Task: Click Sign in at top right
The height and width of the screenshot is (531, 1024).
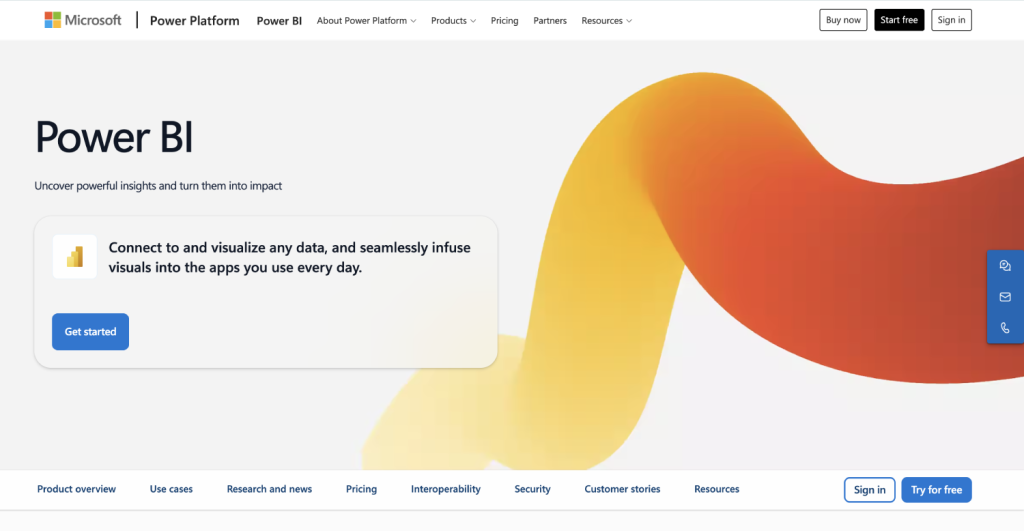Action: coord(952,20)
